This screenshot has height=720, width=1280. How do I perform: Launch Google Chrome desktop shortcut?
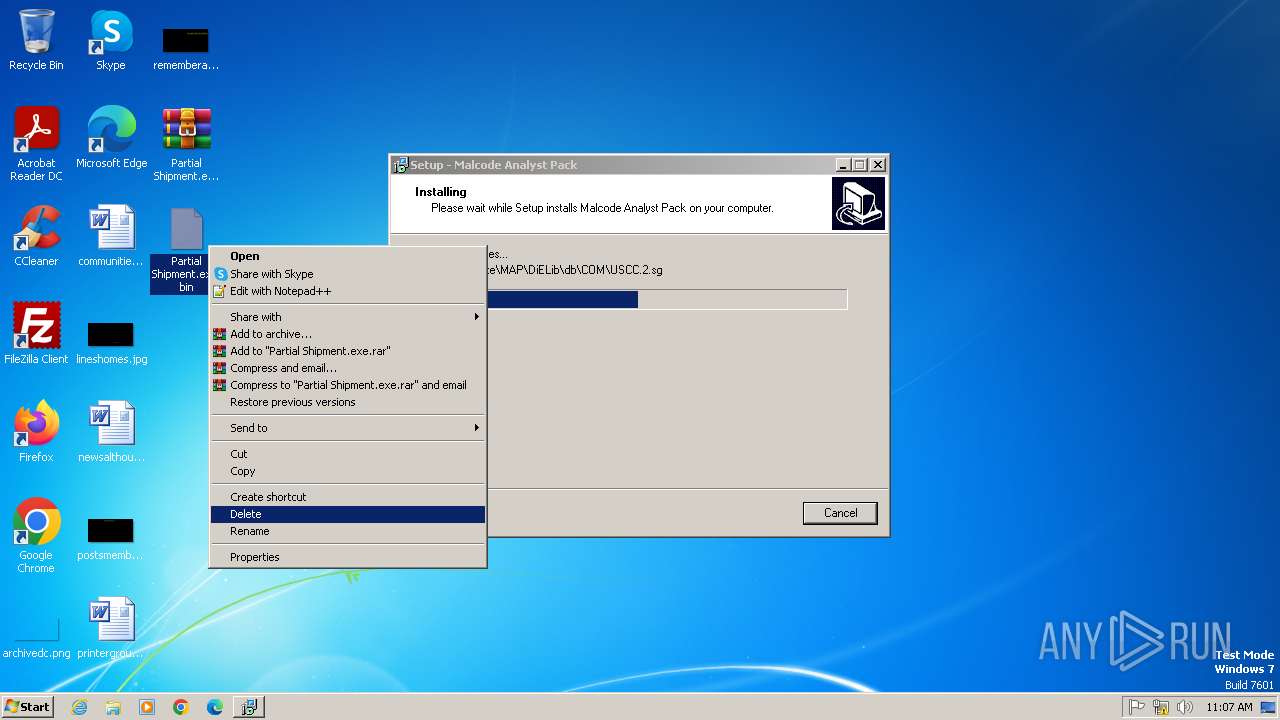tap(36, 535)
